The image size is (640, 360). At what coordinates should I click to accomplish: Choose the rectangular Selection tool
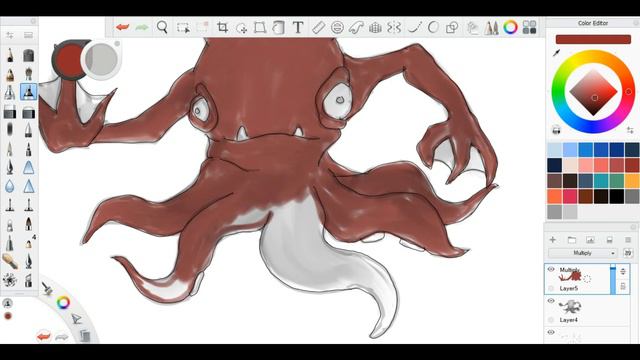click(183, 28)
